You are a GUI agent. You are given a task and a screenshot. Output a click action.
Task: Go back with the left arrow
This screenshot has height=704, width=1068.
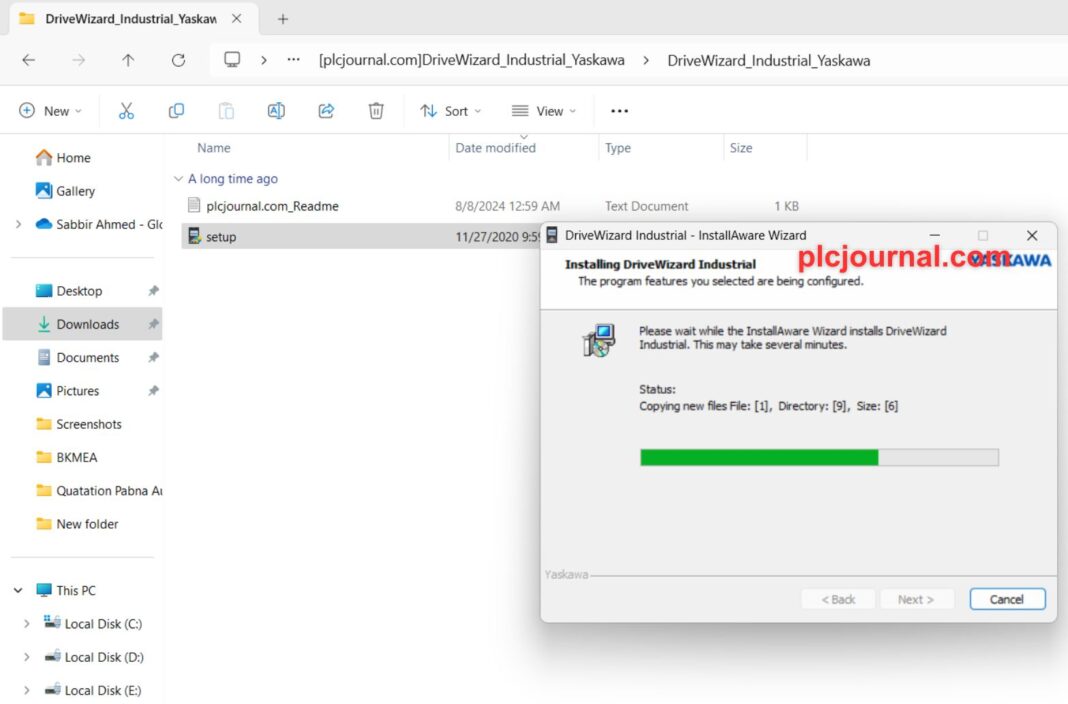click(29, 60)
